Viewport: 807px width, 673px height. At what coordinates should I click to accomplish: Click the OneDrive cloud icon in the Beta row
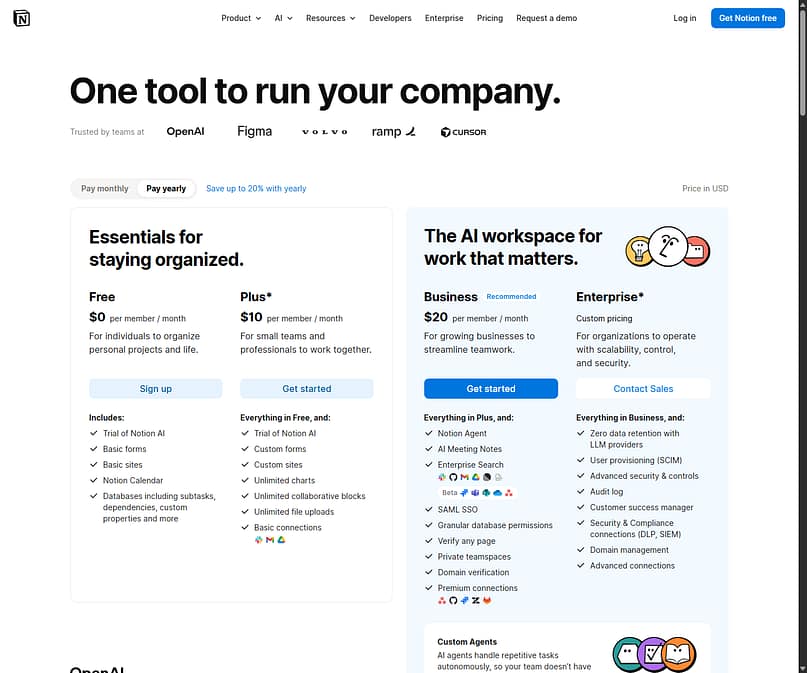[497, 493]
